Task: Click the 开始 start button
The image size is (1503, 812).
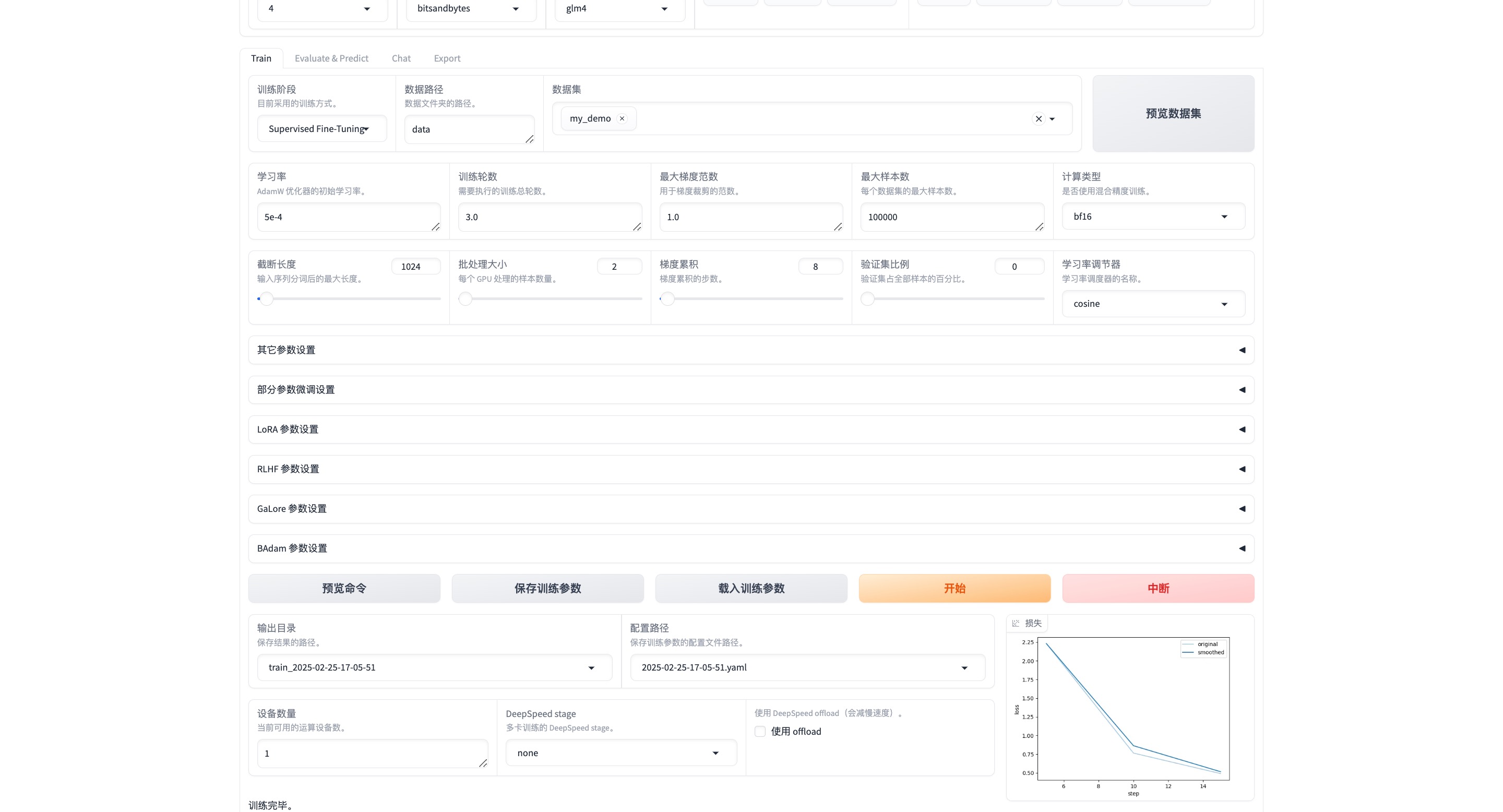Action: pyautogui.click(x=955, y=588)
